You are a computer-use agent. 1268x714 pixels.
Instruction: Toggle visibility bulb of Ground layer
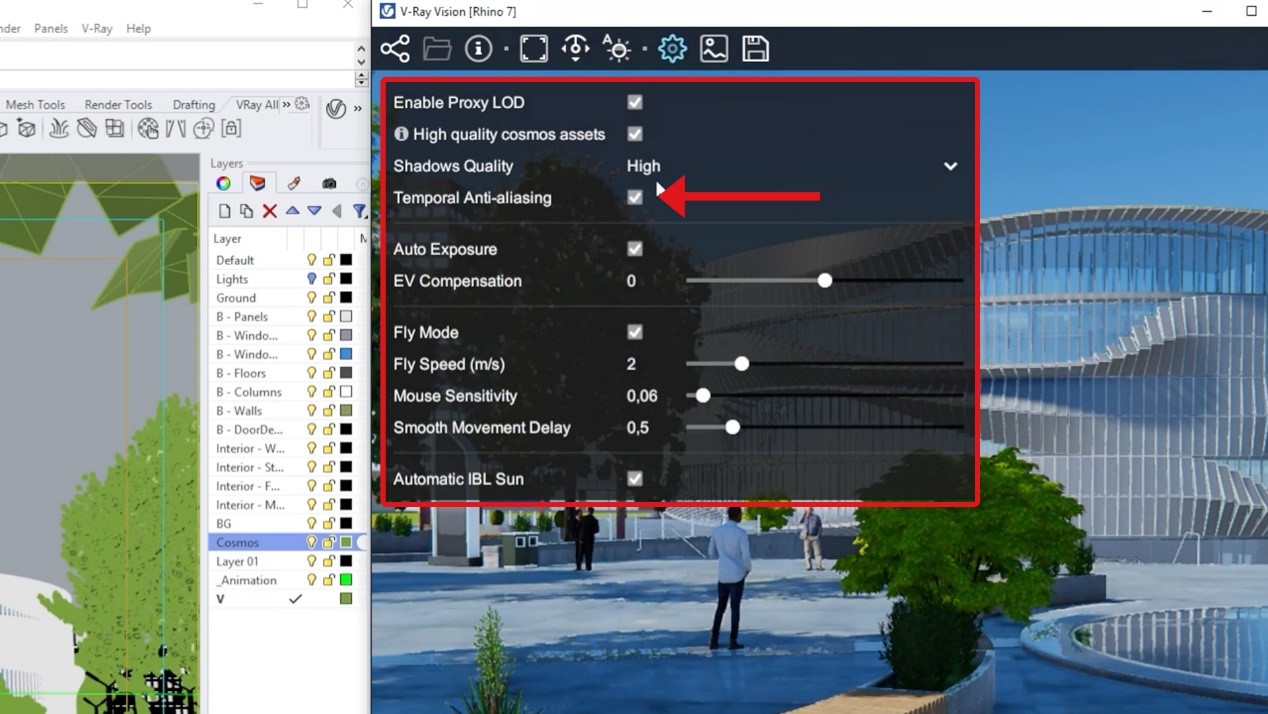tap(311, 298)
